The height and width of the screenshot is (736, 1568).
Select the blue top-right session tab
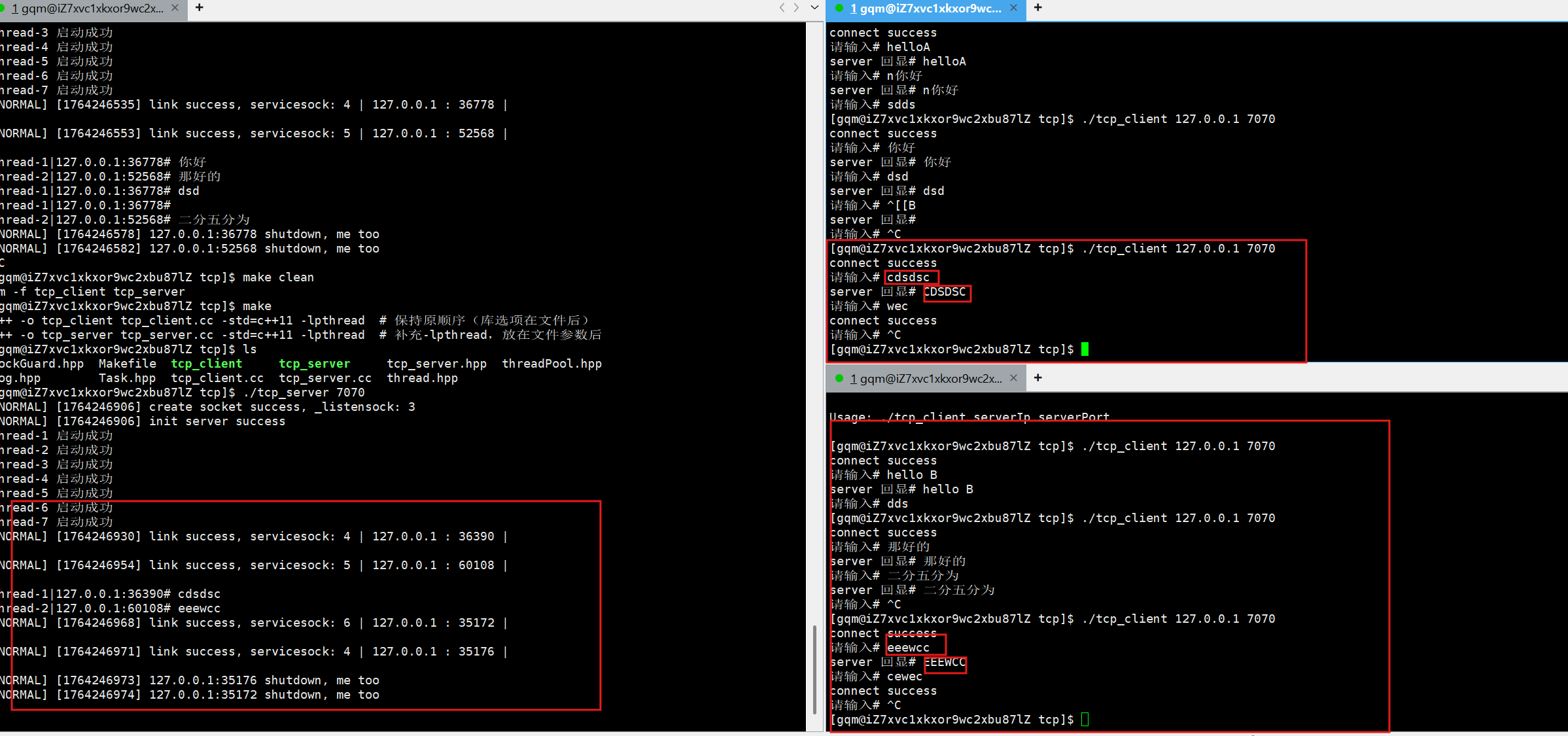pos(925,9)
